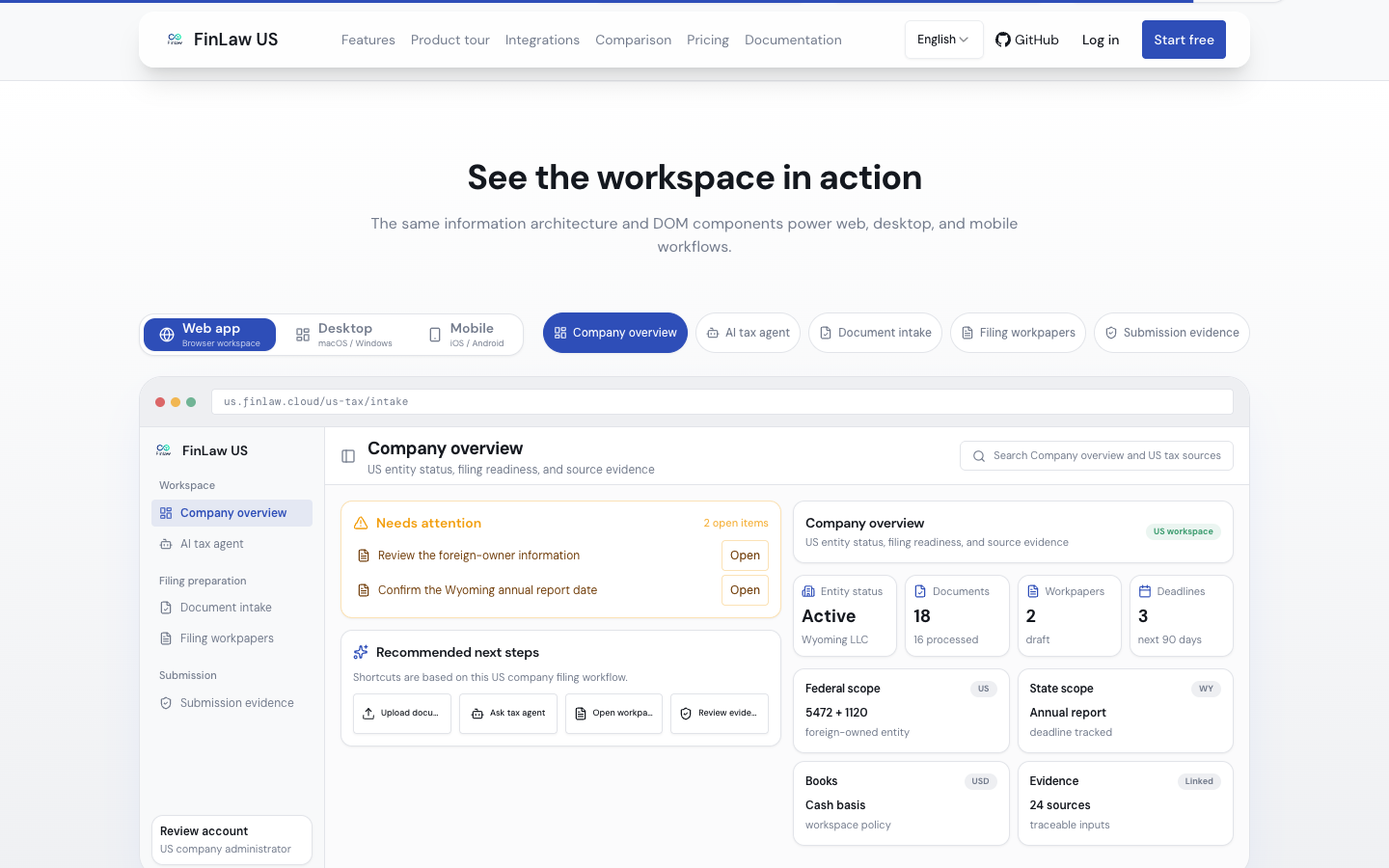This screenshot has height=868, width=1389.
Task: Click the Documents card file icon
Action: [920, 591]
